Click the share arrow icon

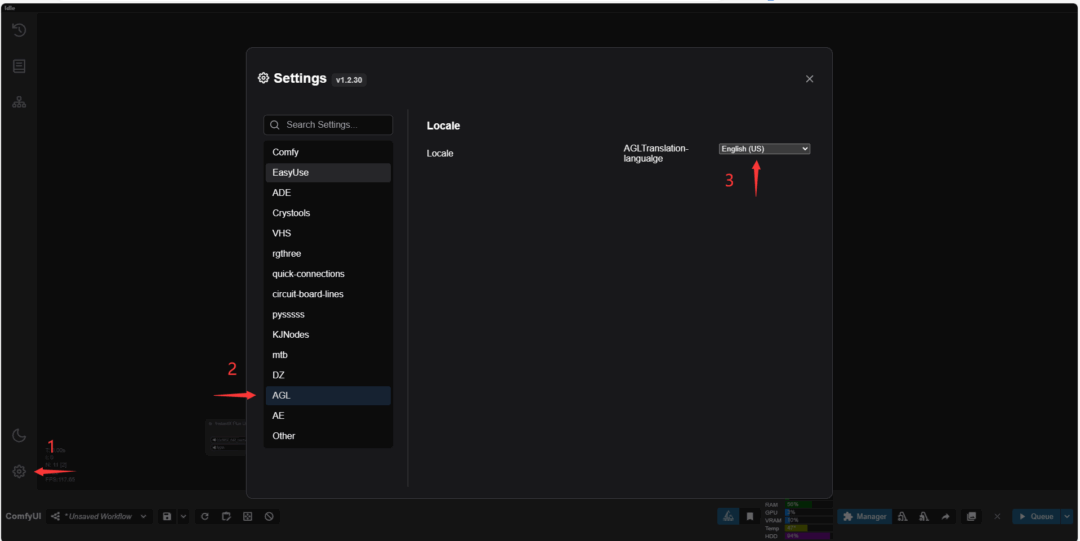tap(946, 516)
